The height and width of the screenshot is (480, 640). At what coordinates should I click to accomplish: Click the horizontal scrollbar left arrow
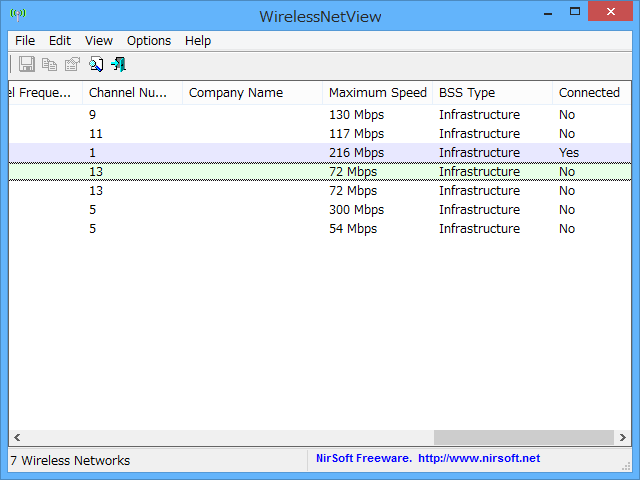pos(17,438)
